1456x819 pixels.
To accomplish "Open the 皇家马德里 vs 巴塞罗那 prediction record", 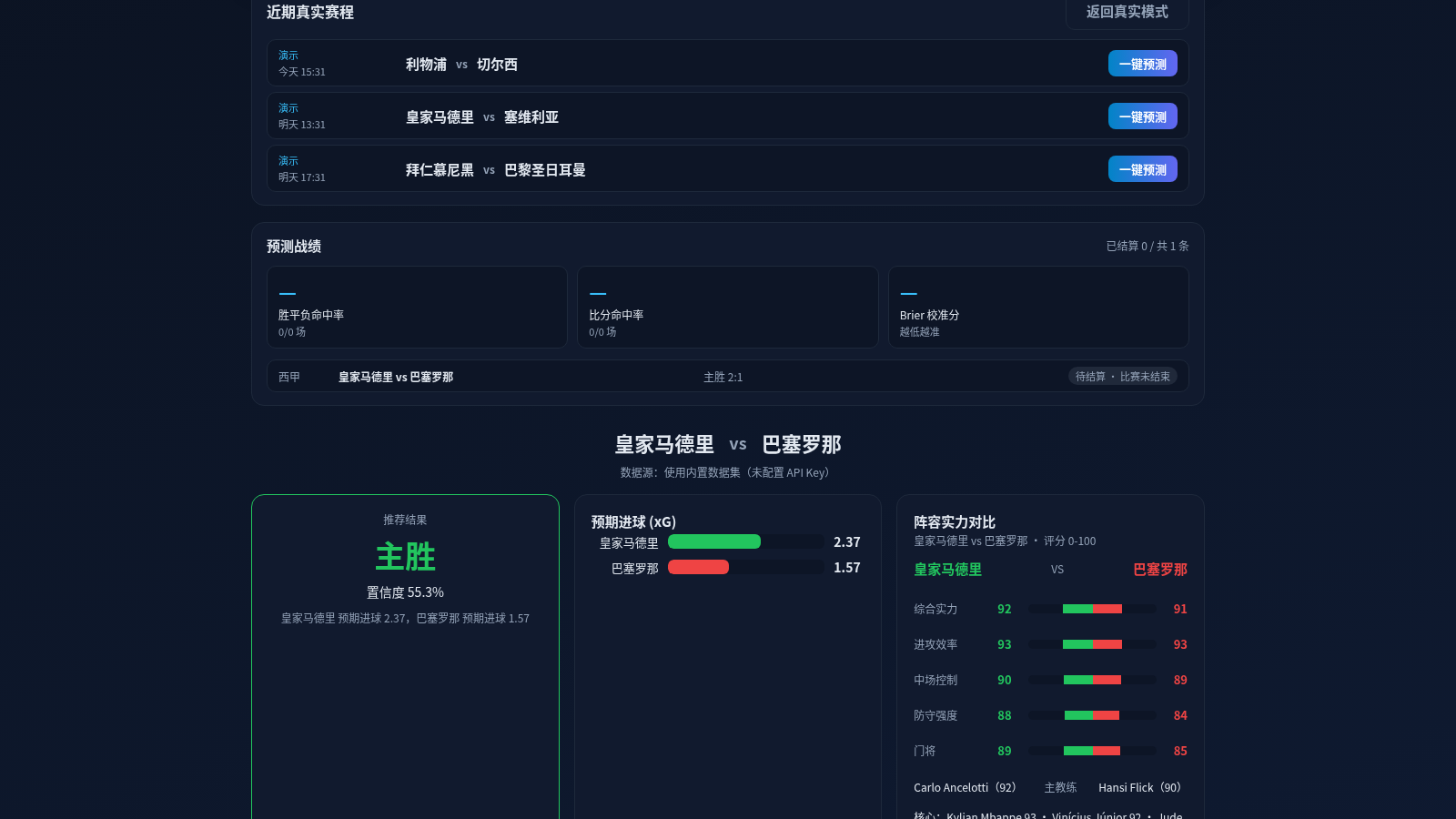I will click(728, 376).
